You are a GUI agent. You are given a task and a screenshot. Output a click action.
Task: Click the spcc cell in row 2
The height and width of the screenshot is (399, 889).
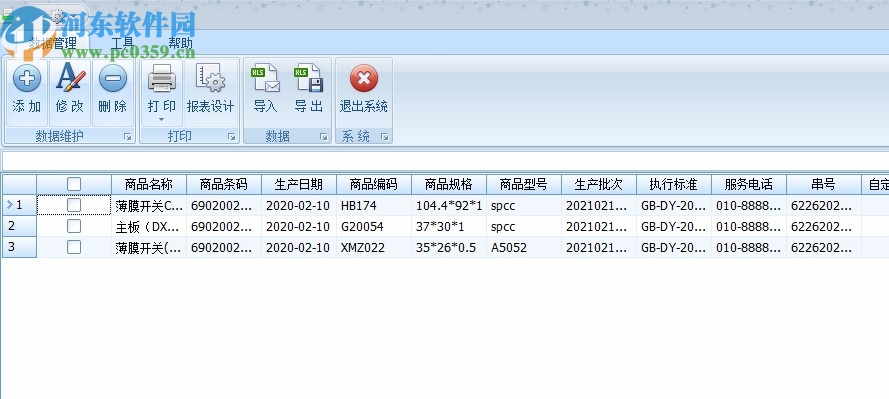pos(524,226)
